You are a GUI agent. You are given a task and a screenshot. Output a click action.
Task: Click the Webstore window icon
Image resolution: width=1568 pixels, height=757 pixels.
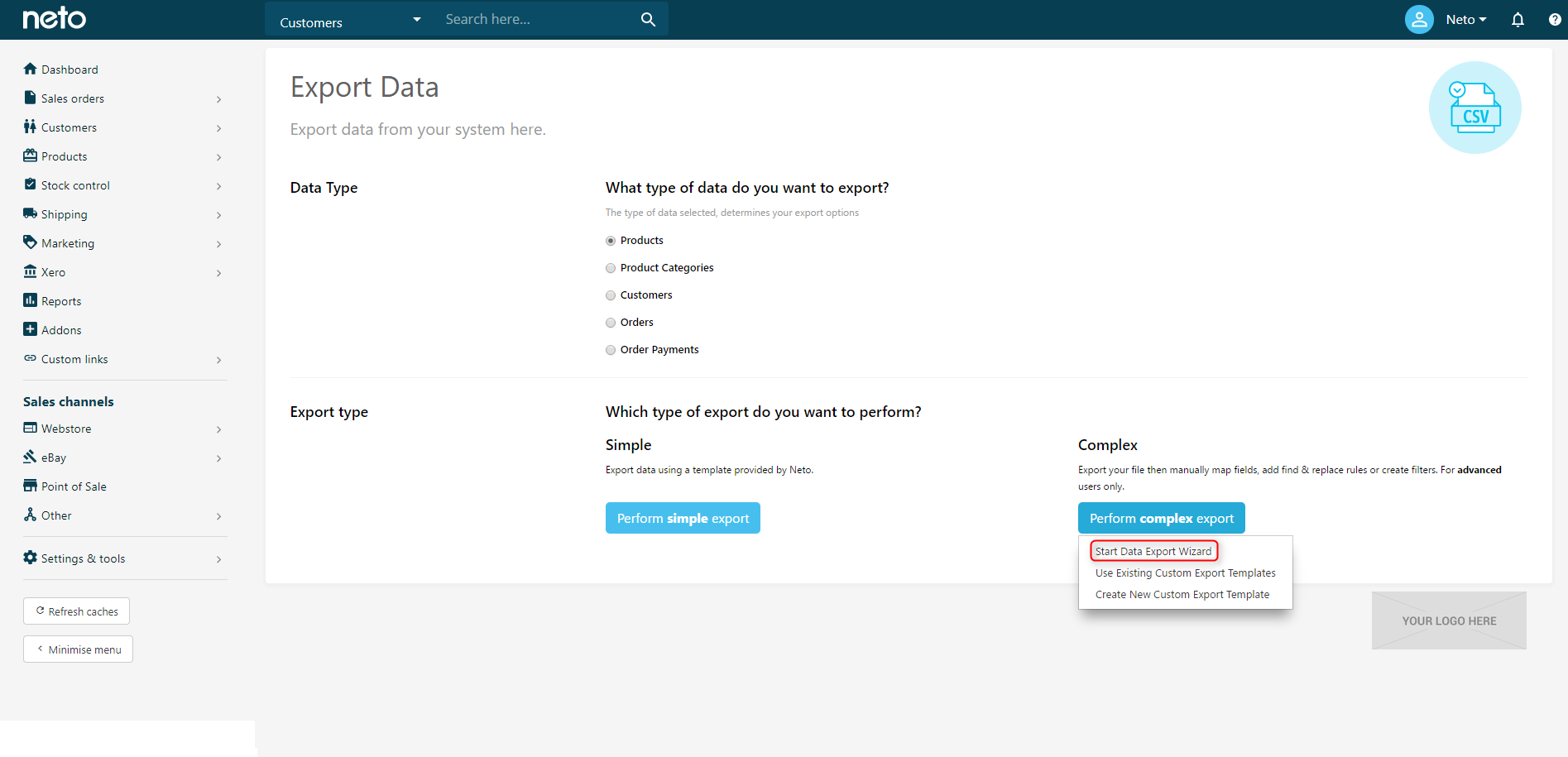click(x=31, y=428)
